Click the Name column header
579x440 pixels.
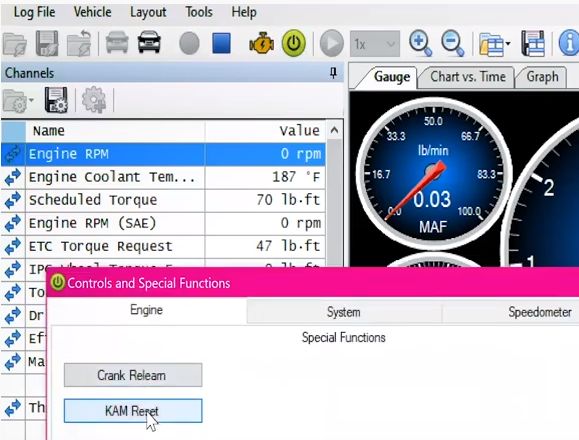[115, 131]
